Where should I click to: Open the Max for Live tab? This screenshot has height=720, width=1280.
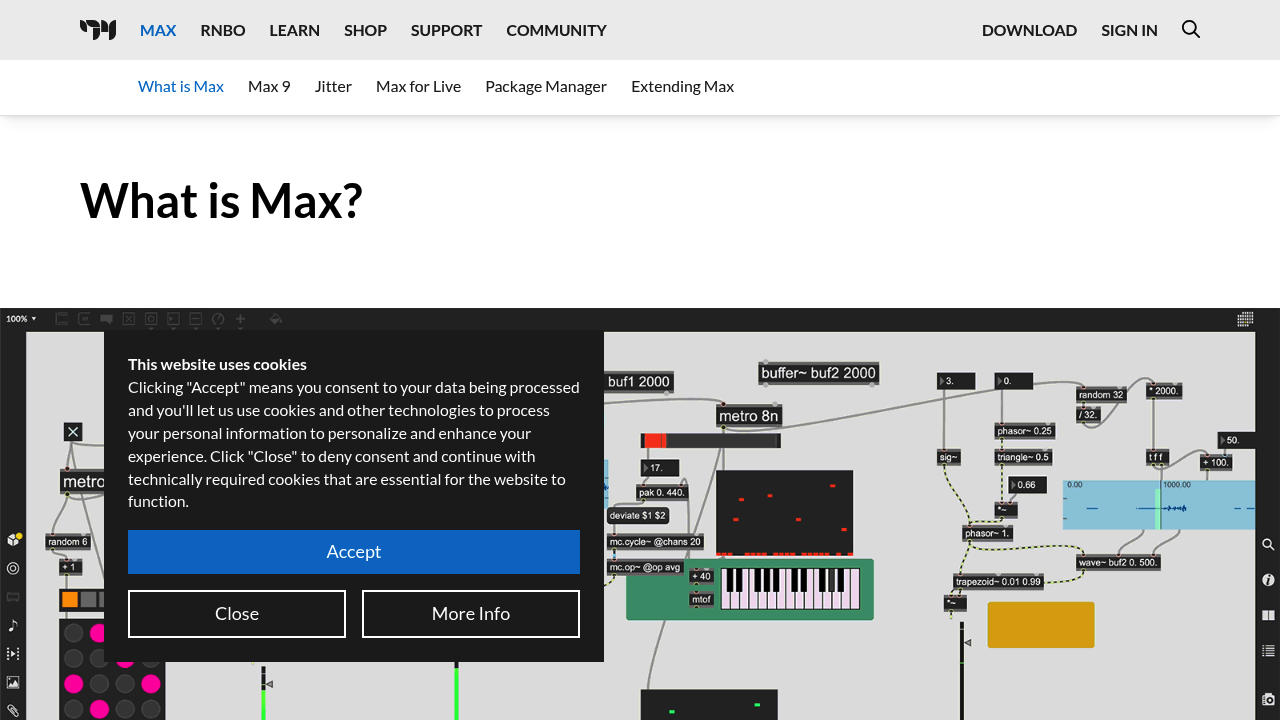coord(418,86)
